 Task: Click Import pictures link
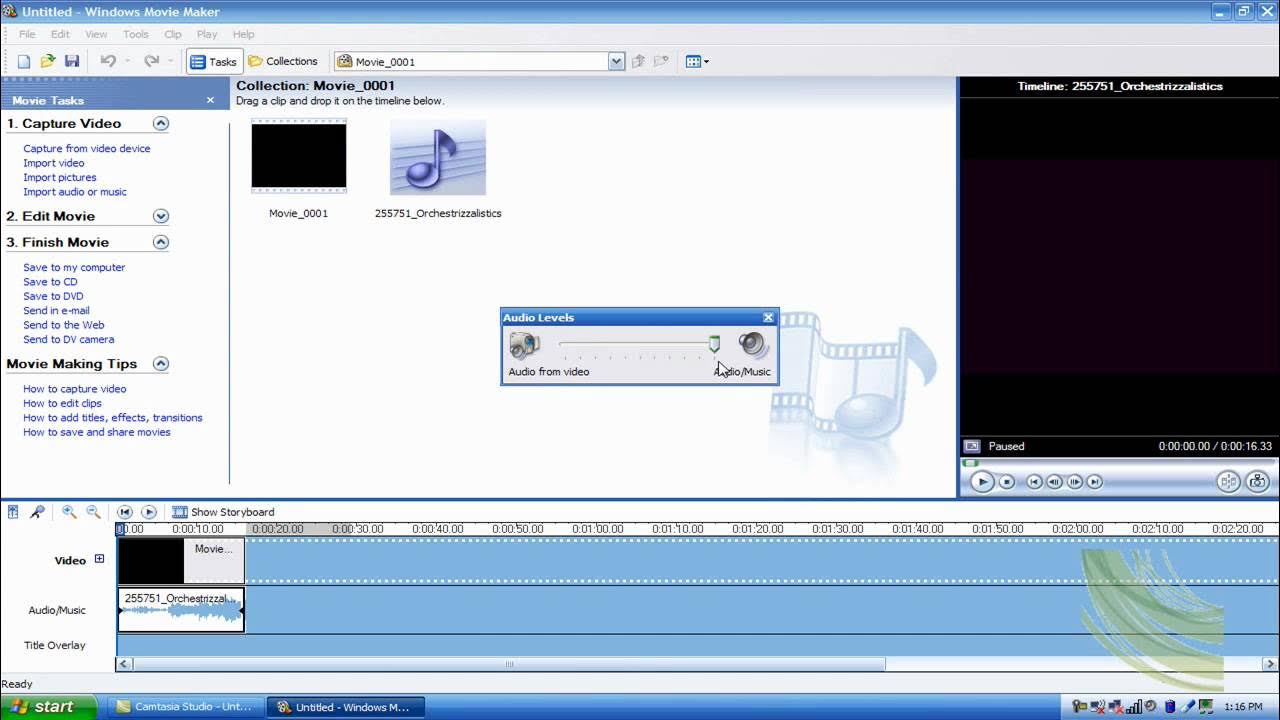click(60, 177)
